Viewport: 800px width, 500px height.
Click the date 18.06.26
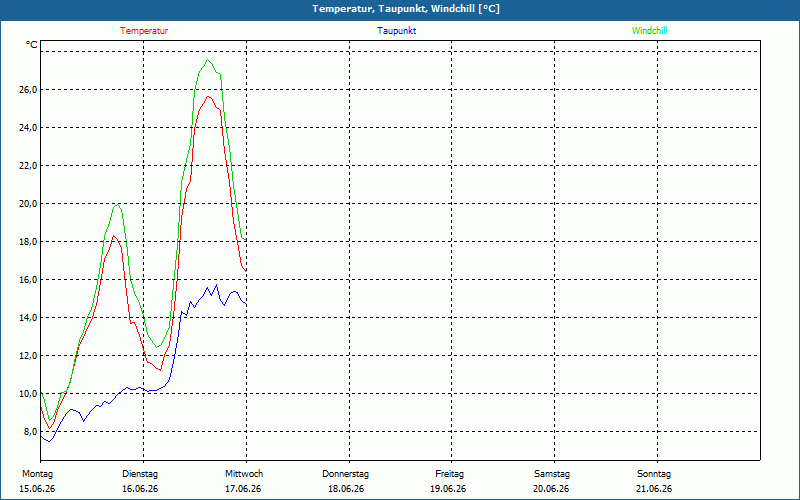pyautogui.click(x=346, y=489)
